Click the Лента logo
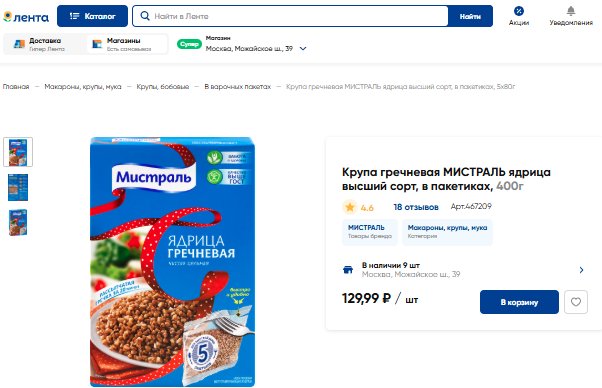This screenshot has height=388, width=602. coord(26,17)
